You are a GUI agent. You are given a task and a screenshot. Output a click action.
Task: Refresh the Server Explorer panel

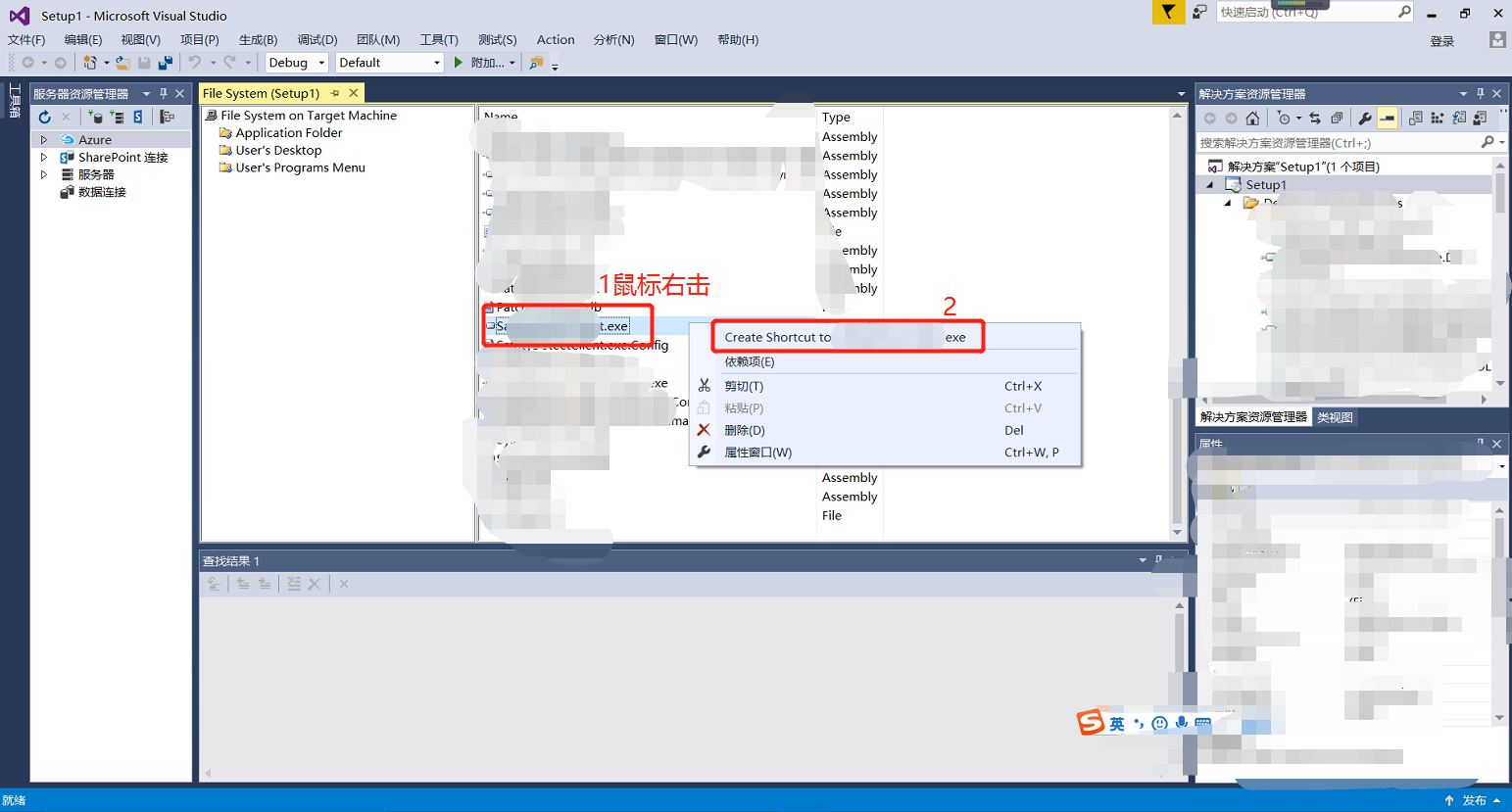44,117
